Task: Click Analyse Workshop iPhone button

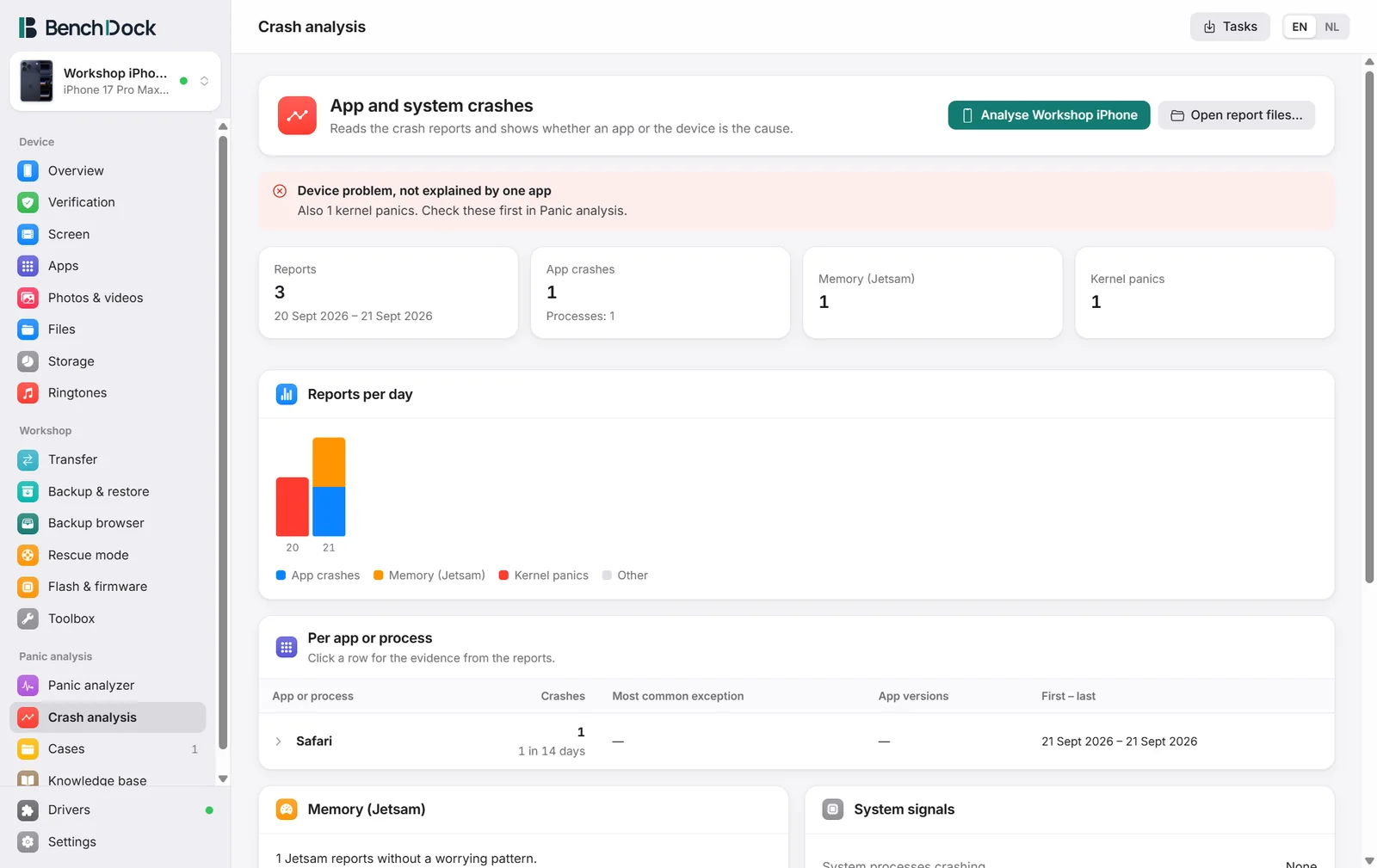Action: point(1049,115)
